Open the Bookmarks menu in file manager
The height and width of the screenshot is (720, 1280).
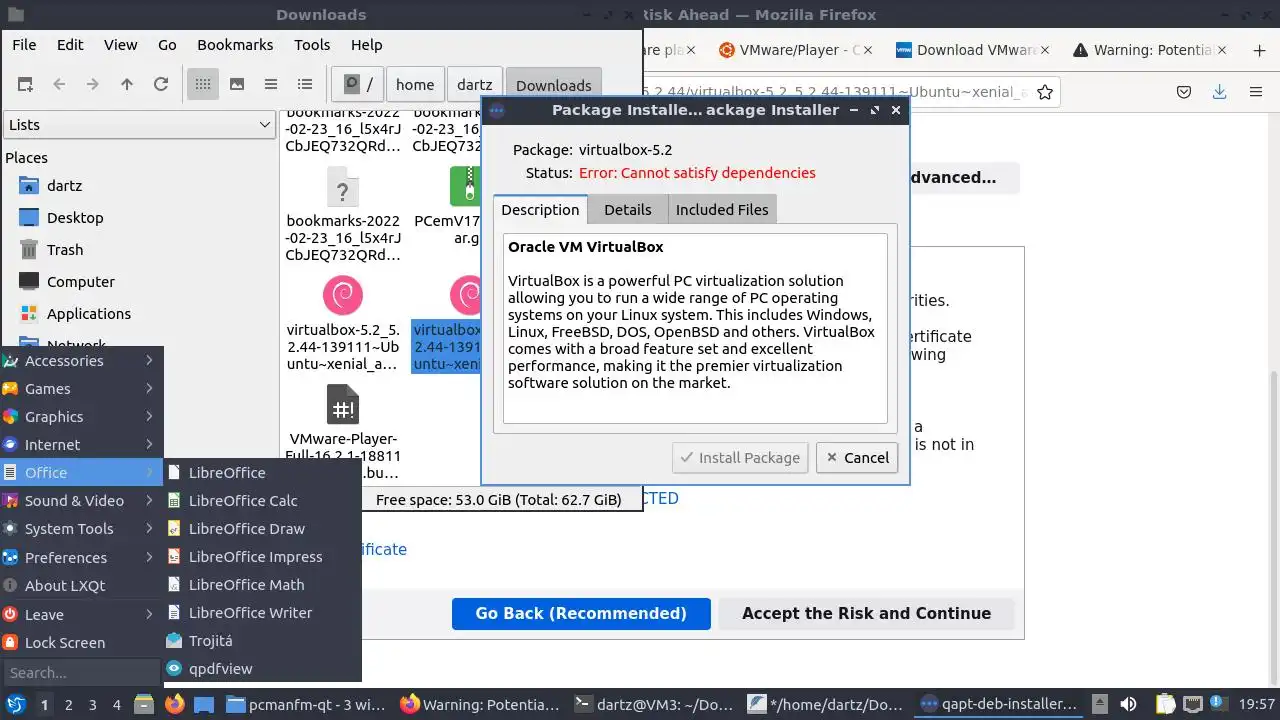[235, 45]
